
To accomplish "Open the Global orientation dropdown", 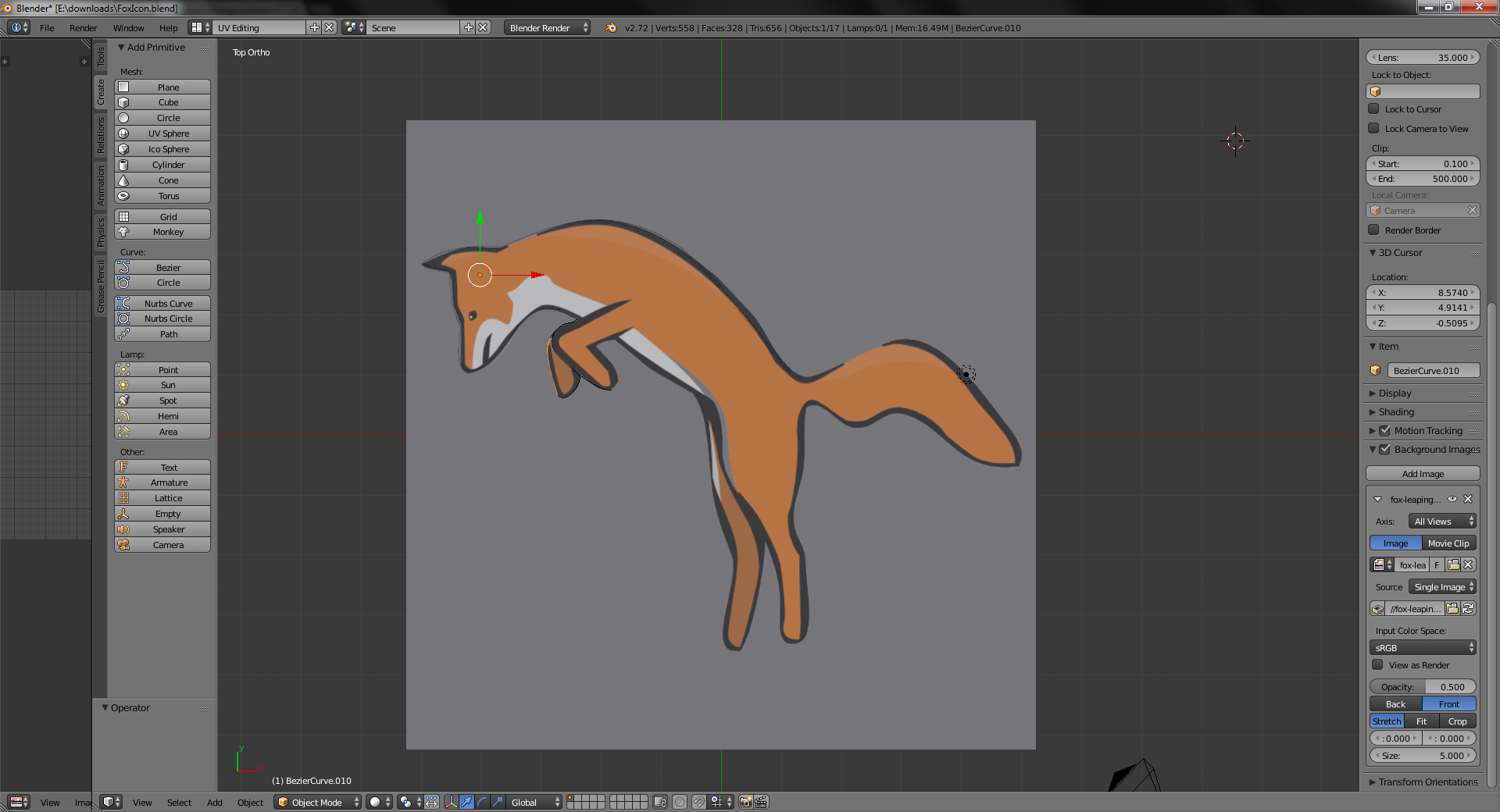I will [x=534, y=802].
